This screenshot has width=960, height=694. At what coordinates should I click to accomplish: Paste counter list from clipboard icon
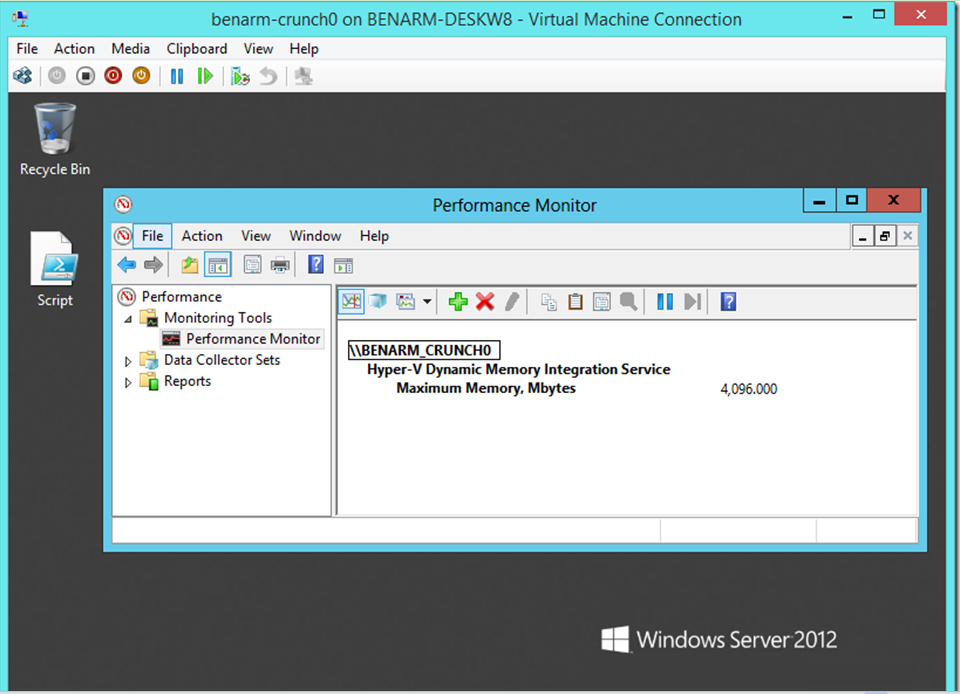(x=575, y=302)
